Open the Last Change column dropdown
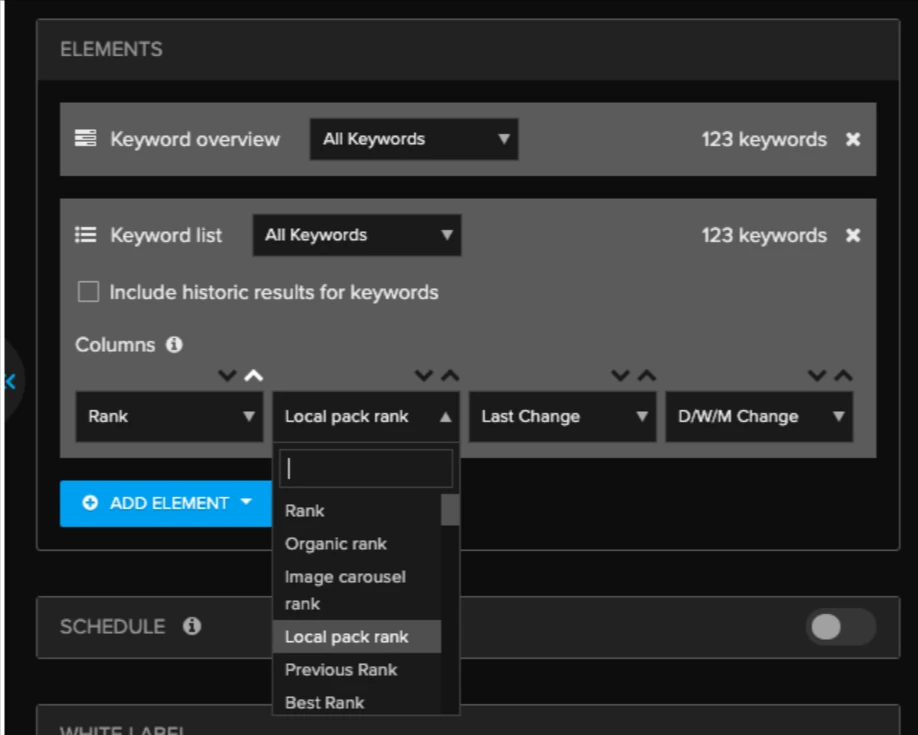918x735 pixels. [561, 416]
